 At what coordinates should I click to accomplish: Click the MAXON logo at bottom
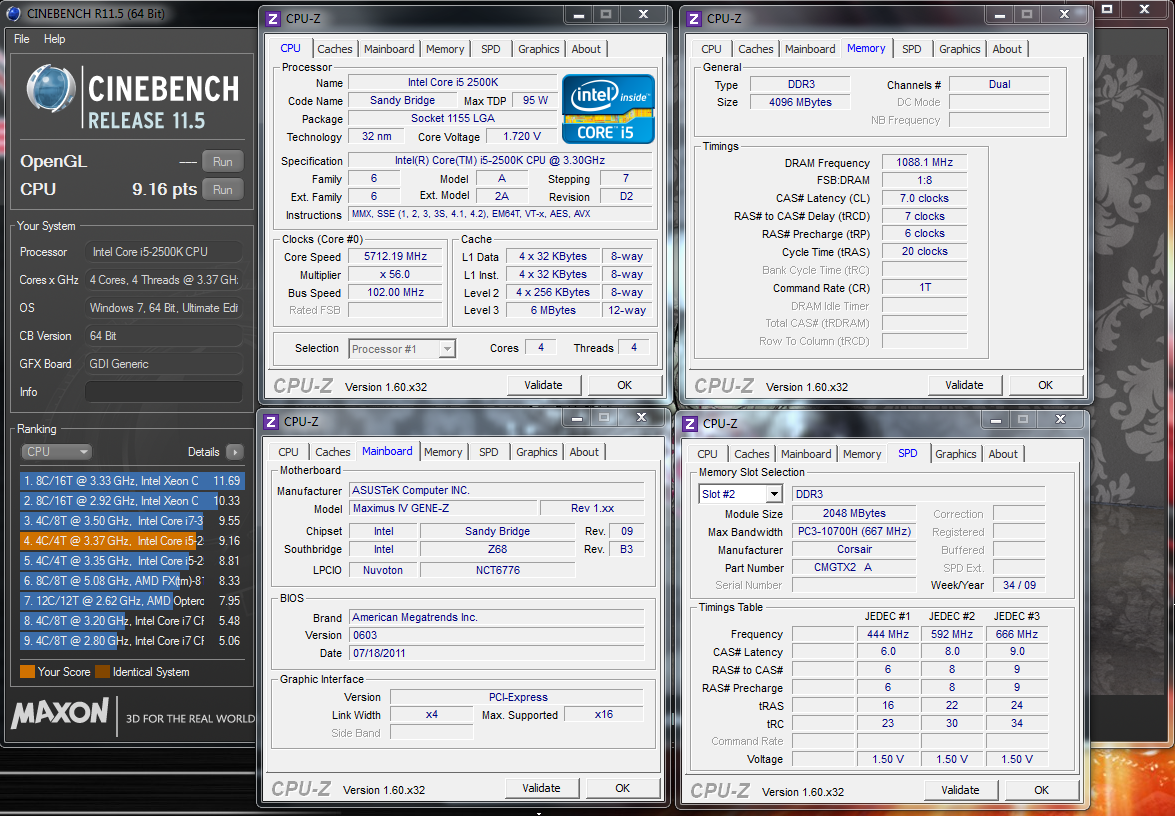pyautogui.click(x=60, y=713)
